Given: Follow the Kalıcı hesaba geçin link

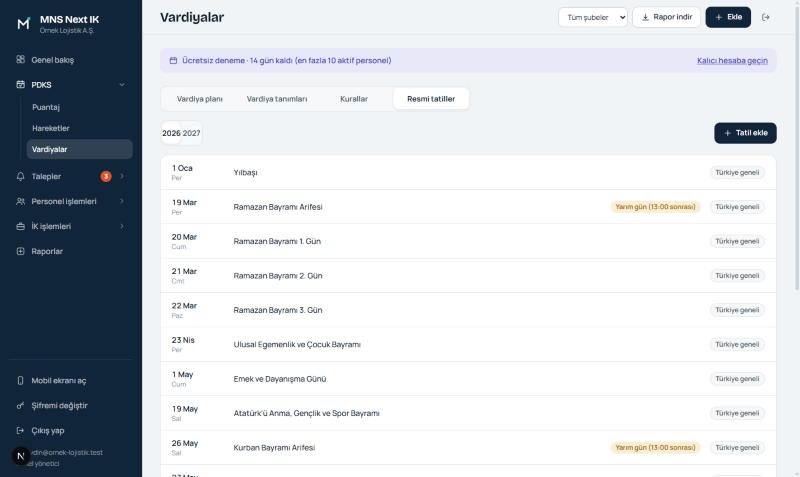Looking at the screenshot, I should point(732,61).
